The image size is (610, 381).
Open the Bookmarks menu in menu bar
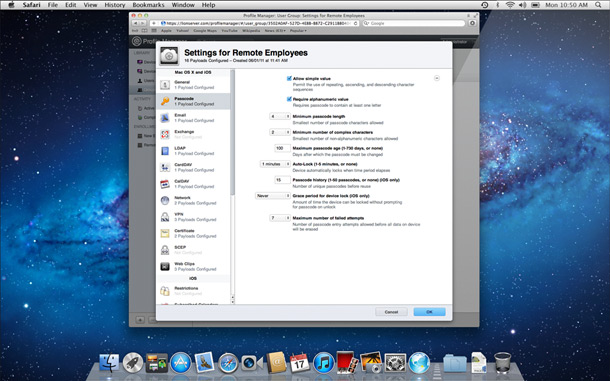148,5
